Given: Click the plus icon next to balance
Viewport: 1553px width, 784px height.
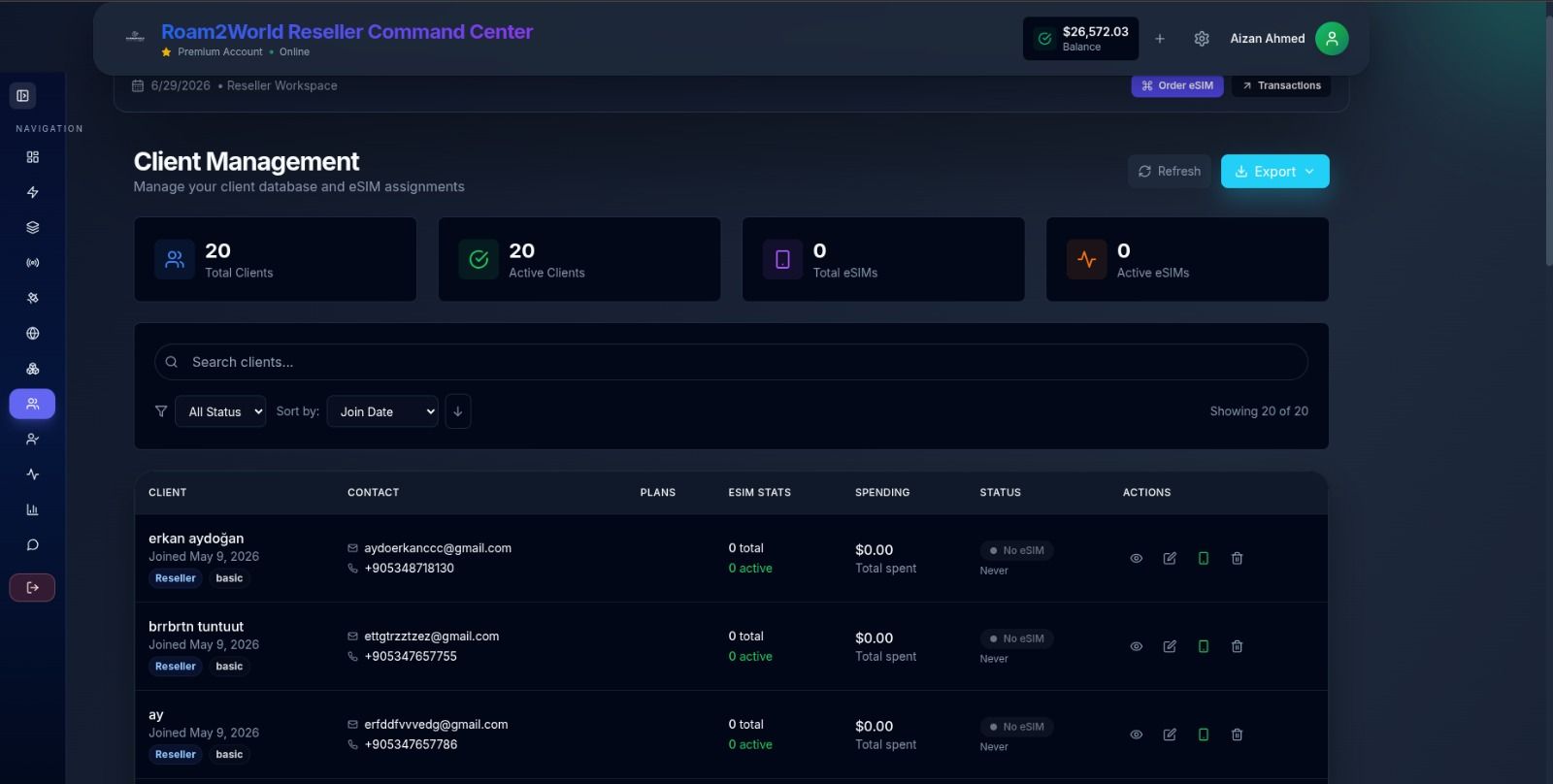Looking at the screenshot, I should click(x=1160, y=39).
